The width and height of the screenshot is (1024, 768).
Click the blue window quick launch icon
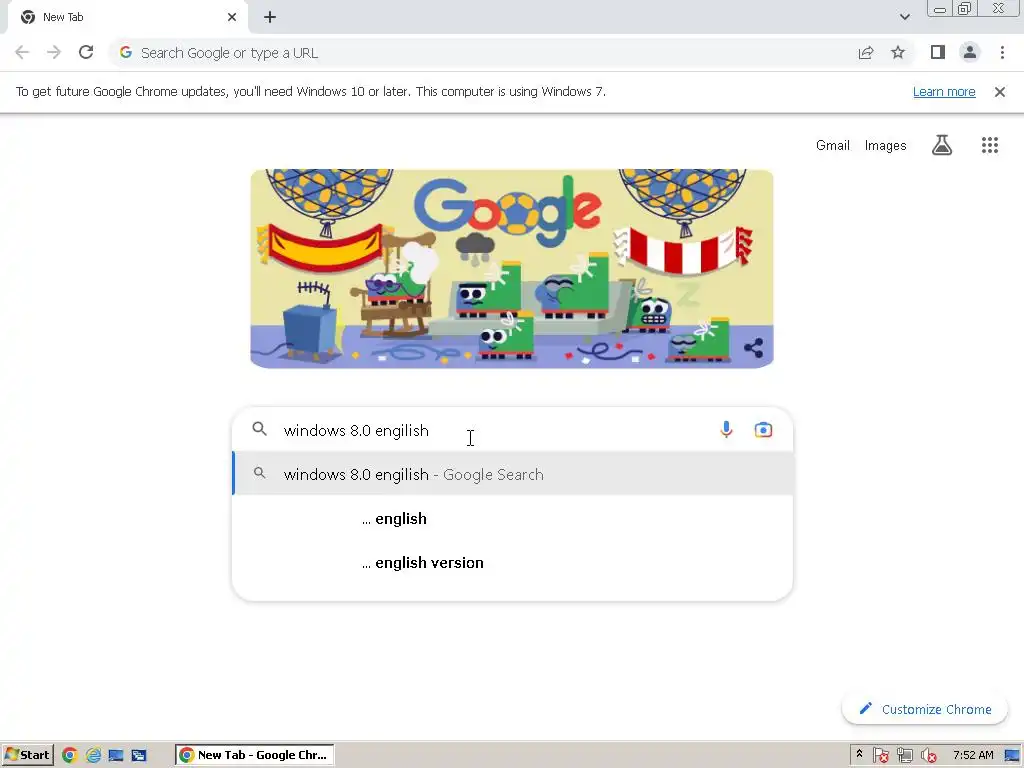[x=139, y=756]
